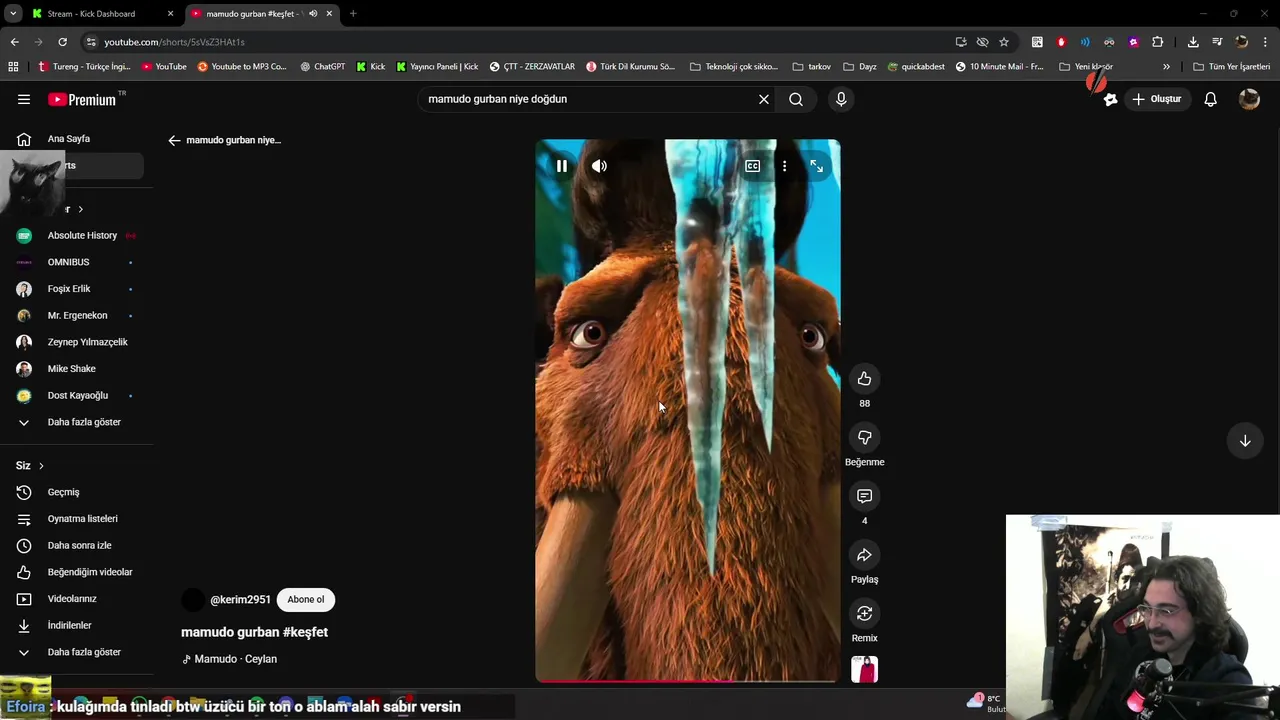Open the comments of the Short
The height and width of the screenshot is (720, 1280).
coord(864,496)
